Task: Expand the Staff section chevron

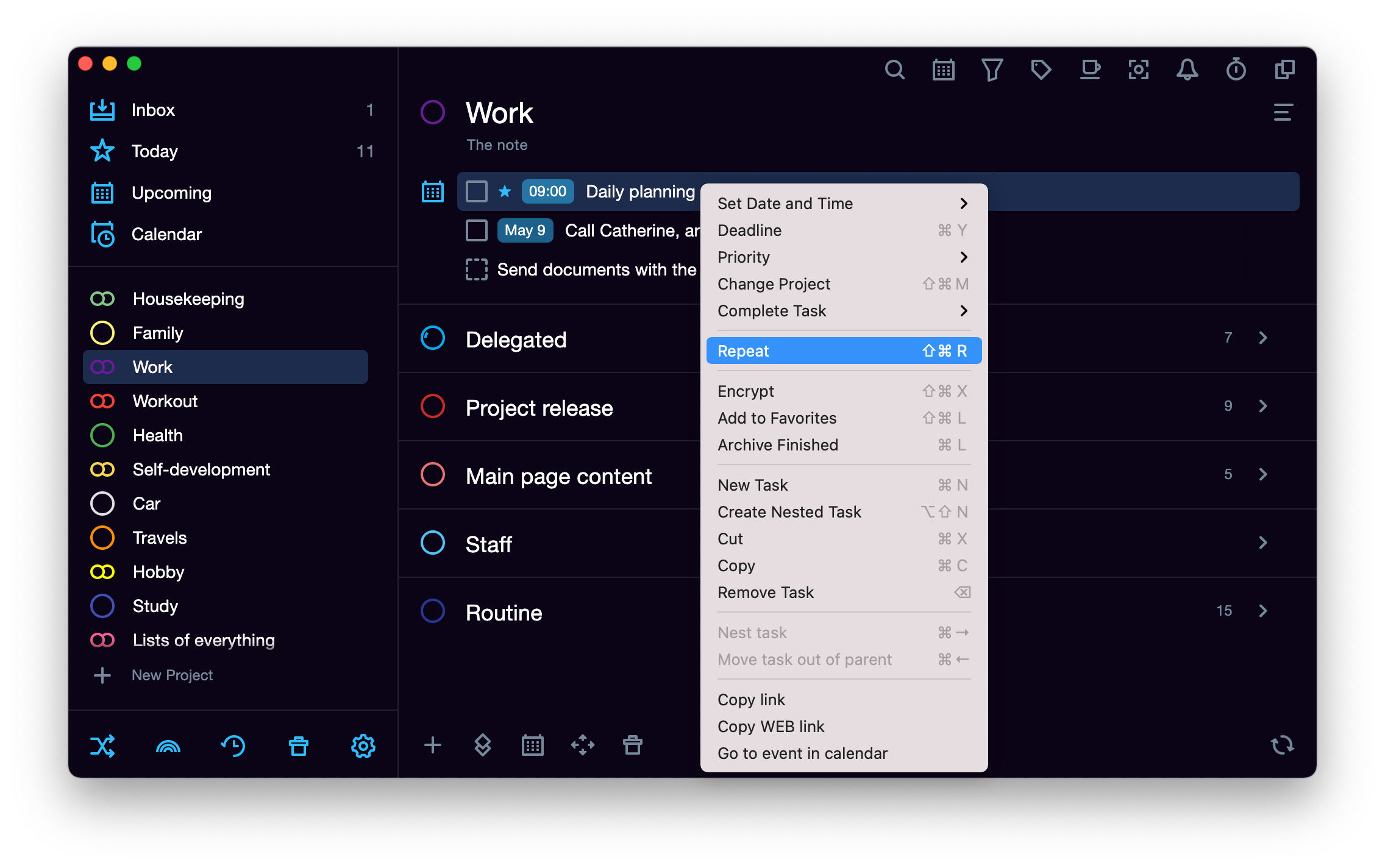Action: 1263,542
